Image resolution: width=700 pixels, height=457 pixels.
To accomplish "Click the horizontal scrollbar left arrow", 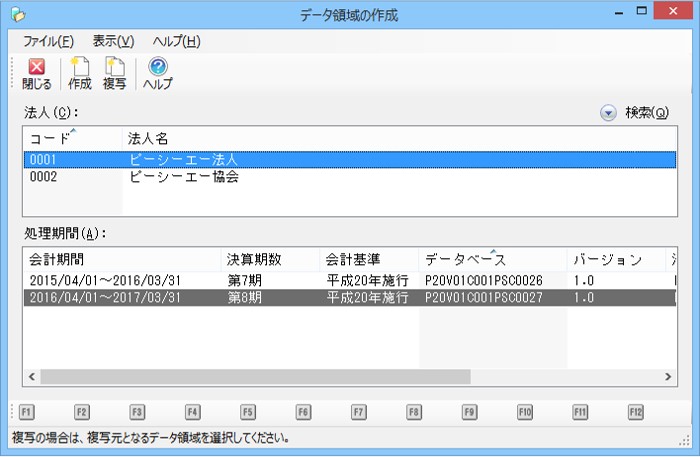I will pyautogui.click(x=30, y=377).
